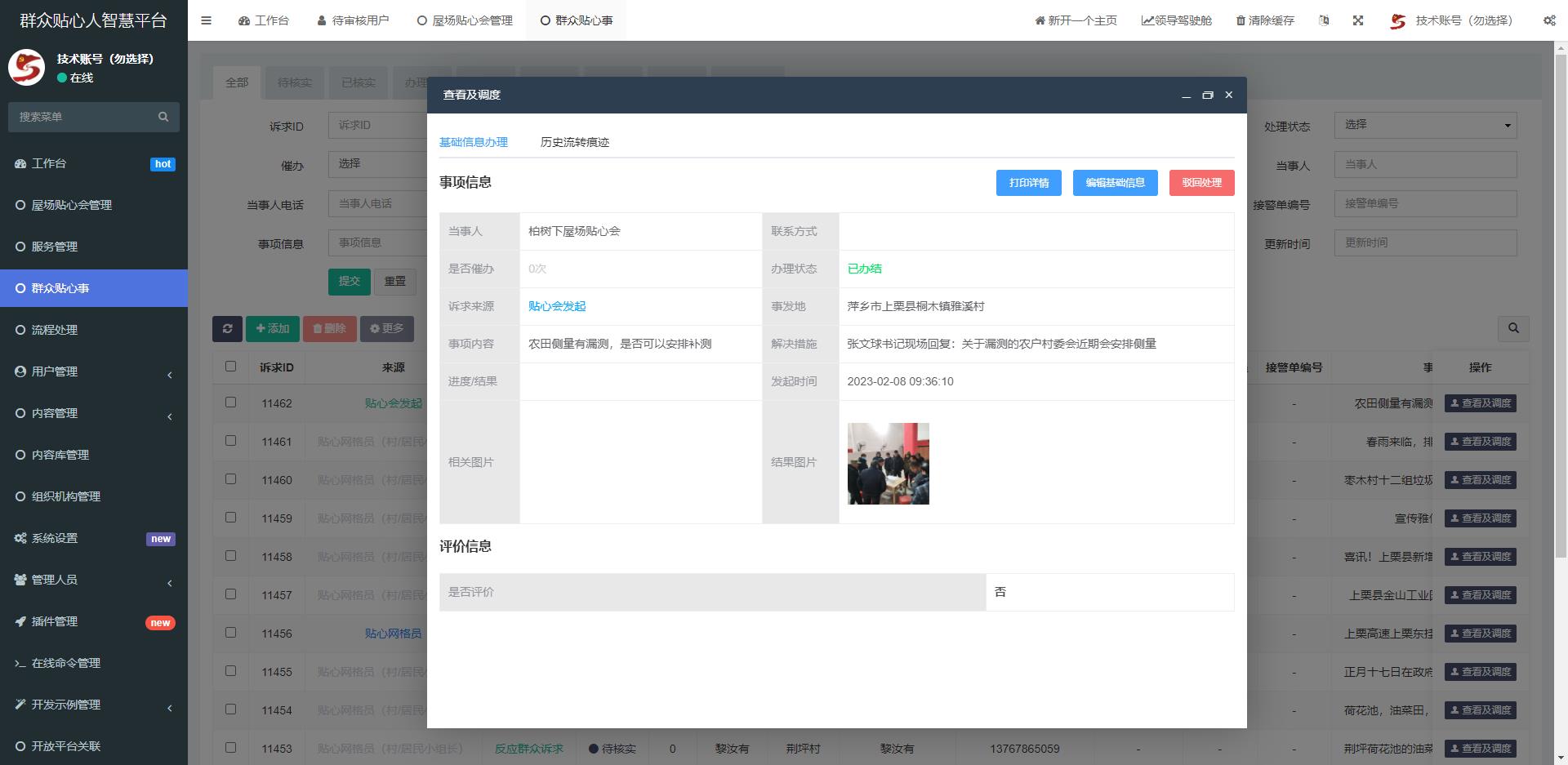
Task: Toggle the select-all checkbox in table header
Action: (x=230, y=367)
